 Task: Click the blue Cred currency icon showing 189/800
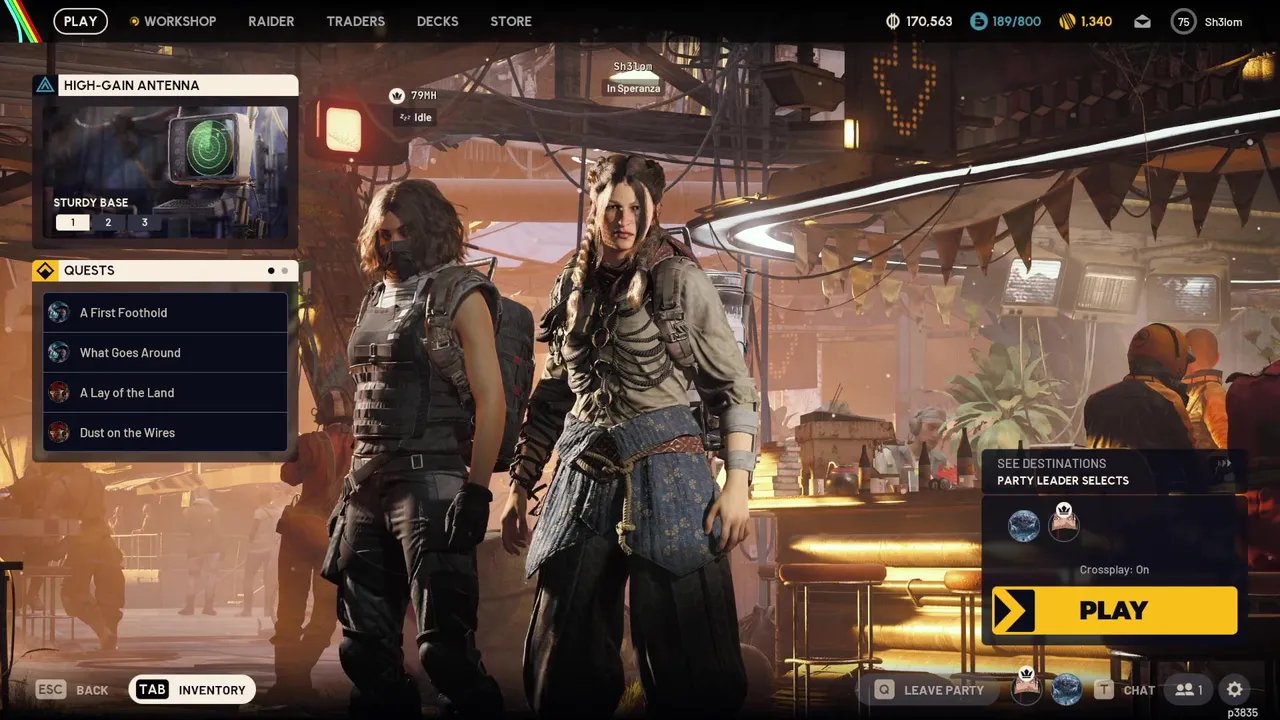[x=978, y=21]
